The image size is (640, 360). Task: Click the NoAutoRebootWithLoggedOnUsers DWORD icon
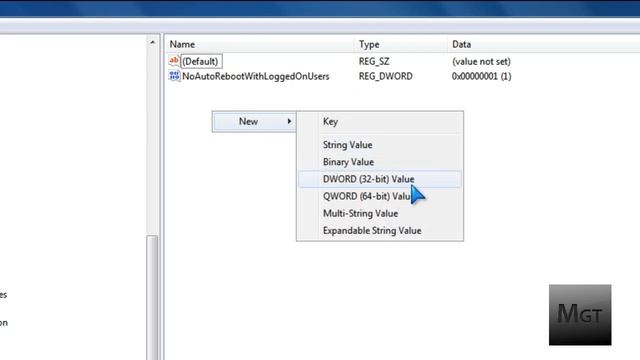174,76
